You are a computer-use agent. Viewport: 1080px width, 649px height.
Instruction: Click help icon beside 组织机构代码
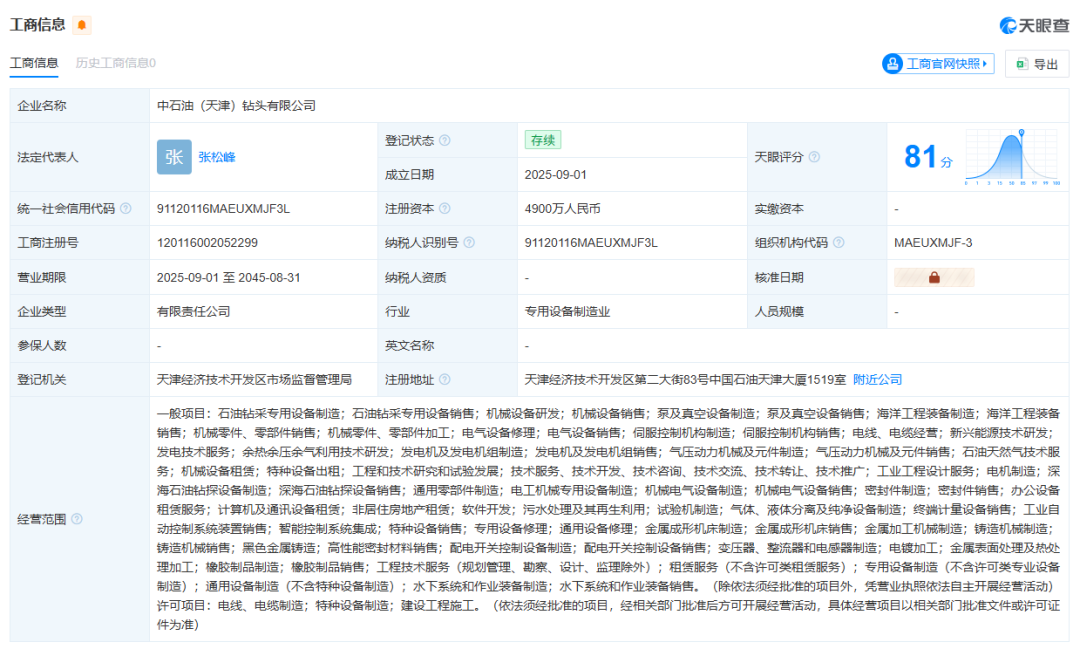click(x=838, y=243)
